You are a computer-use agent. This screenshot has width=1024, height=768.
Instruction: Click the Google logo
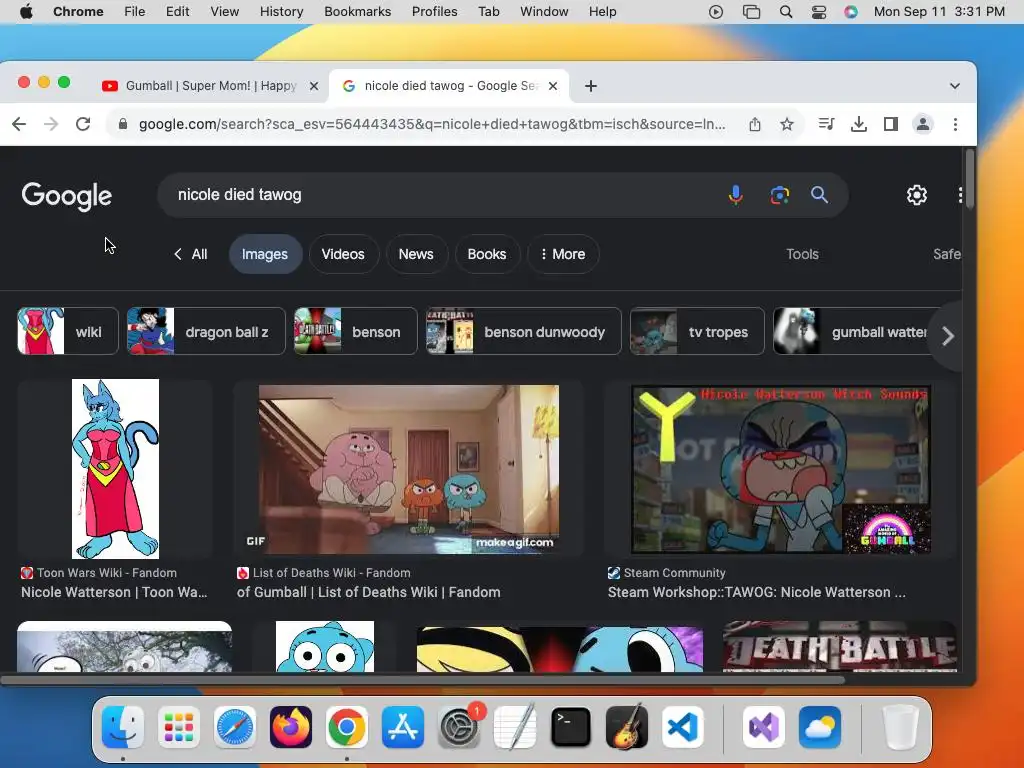coord(67,195)
